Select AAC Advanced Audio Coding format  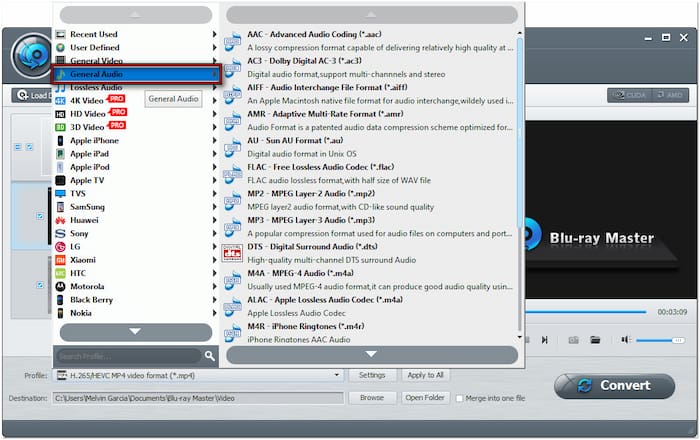tap(371, 41)
